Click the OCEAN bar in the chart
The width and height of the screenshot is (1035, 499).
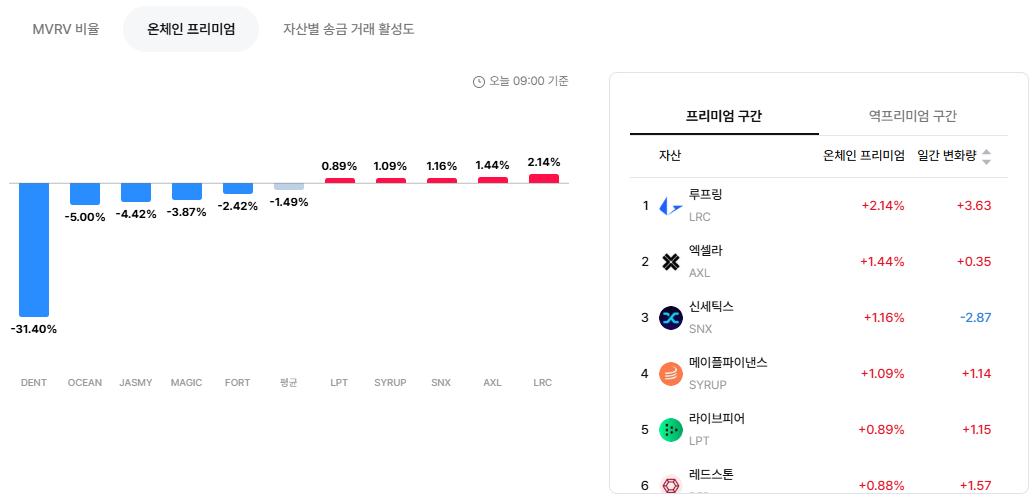click(x=85, y=193)
